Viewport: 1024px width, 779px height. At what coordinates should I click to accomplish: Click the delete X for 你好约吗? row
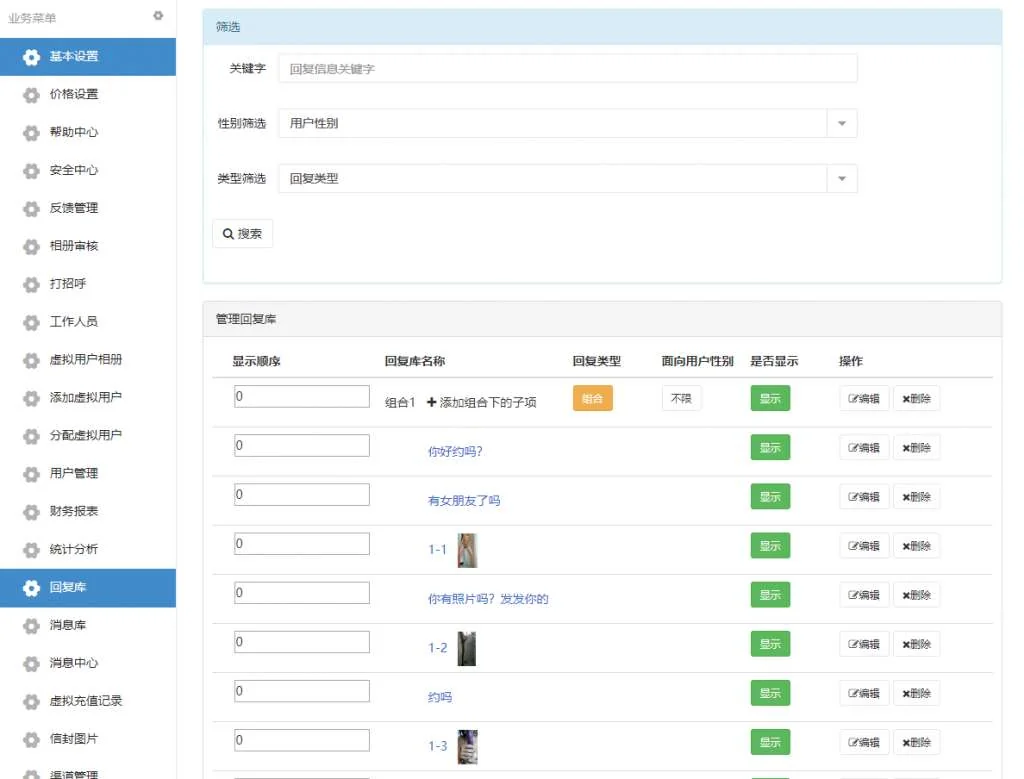coord(916,448)
